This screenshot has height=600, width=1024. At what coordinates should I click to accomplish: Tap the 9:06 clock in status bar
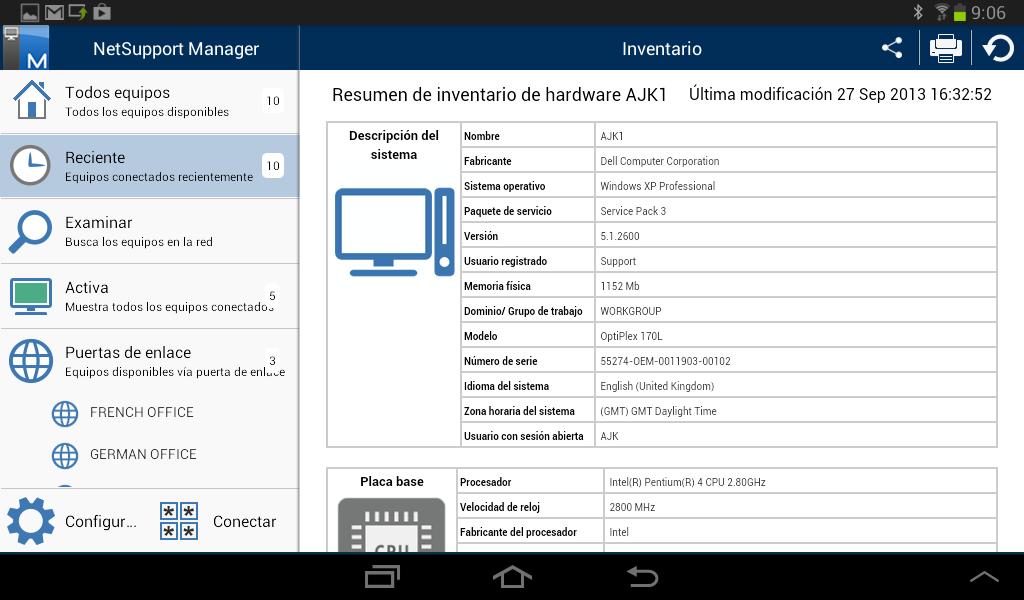988,12
